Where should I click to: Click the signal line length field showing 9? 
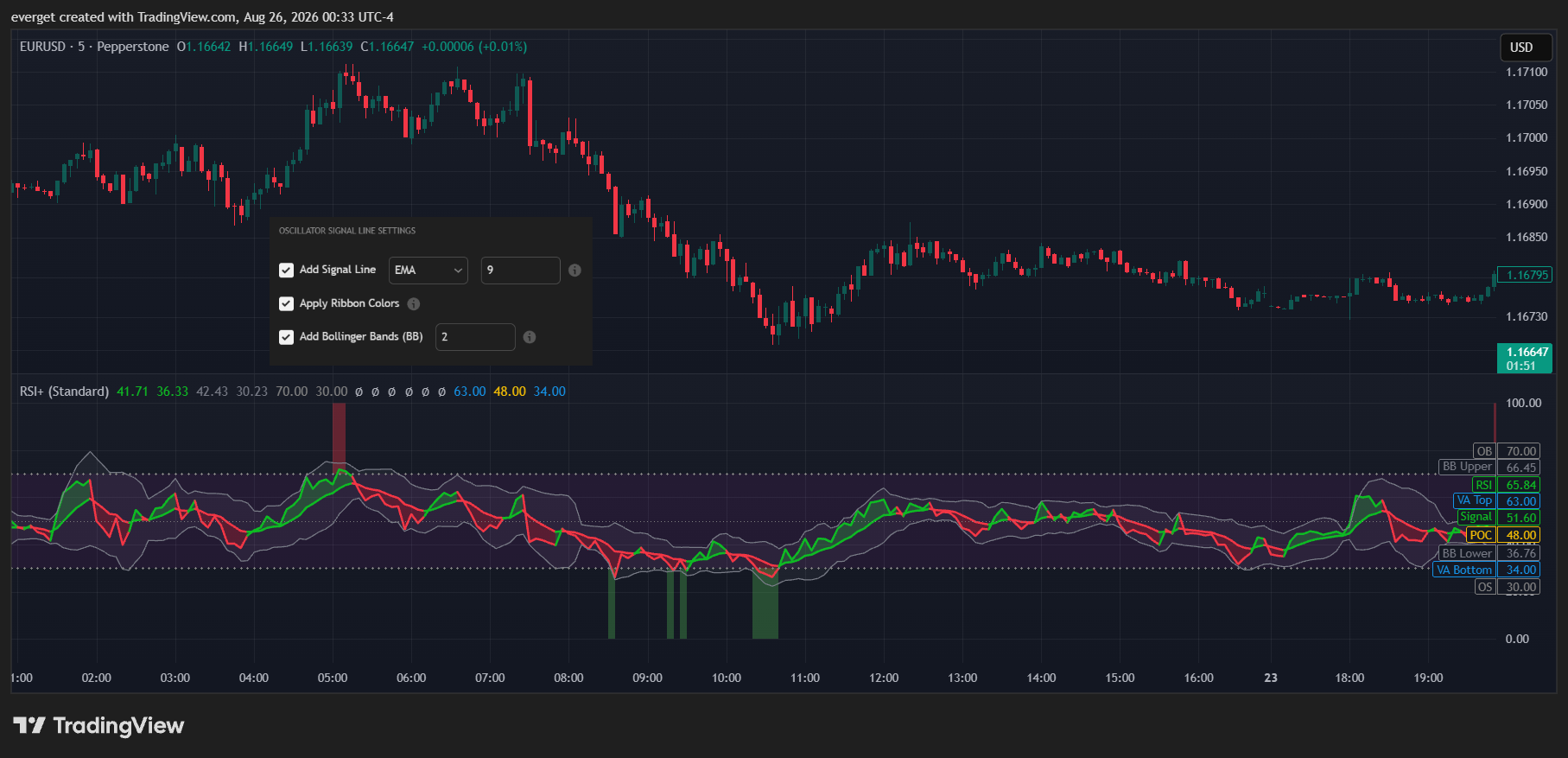point(520,271)
